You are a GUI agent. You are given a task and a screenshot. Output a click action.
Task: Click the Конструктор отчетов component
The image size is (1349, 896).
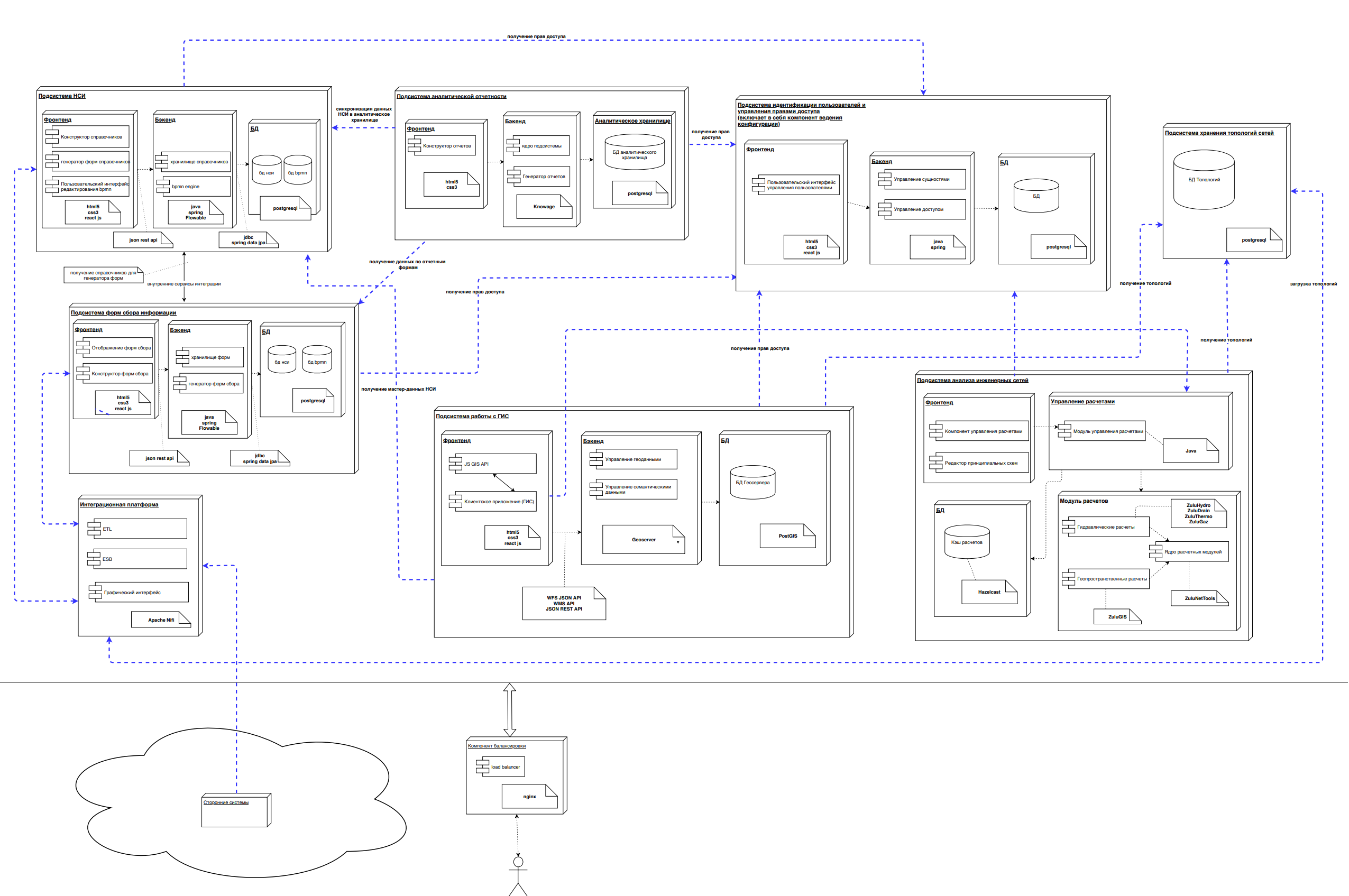(447, 146)
